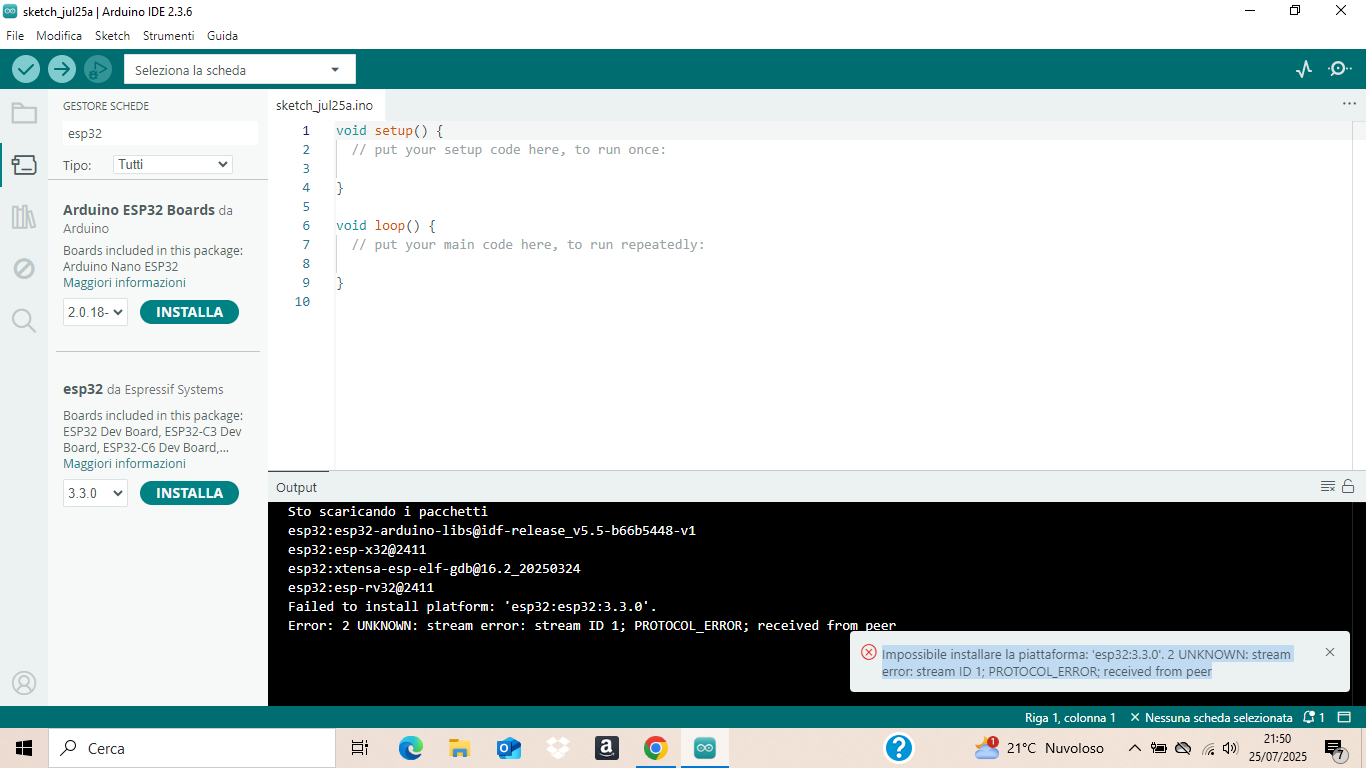The height and width of the screenshot is (768, 1366).
Task: Open the Library Manager sidebar icon
Action: tap(24, 217)
